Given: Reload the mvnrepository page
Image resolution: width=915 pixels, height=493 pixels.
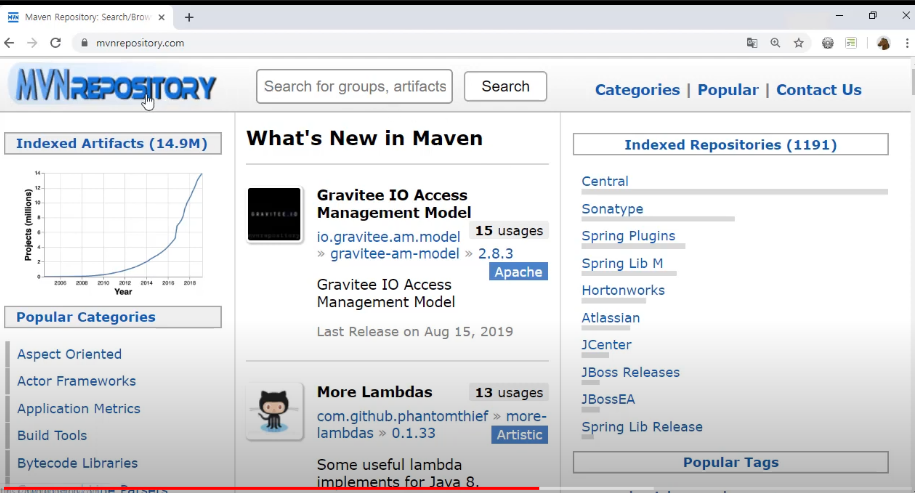Looking at the screenshot, I should [55, 43].
